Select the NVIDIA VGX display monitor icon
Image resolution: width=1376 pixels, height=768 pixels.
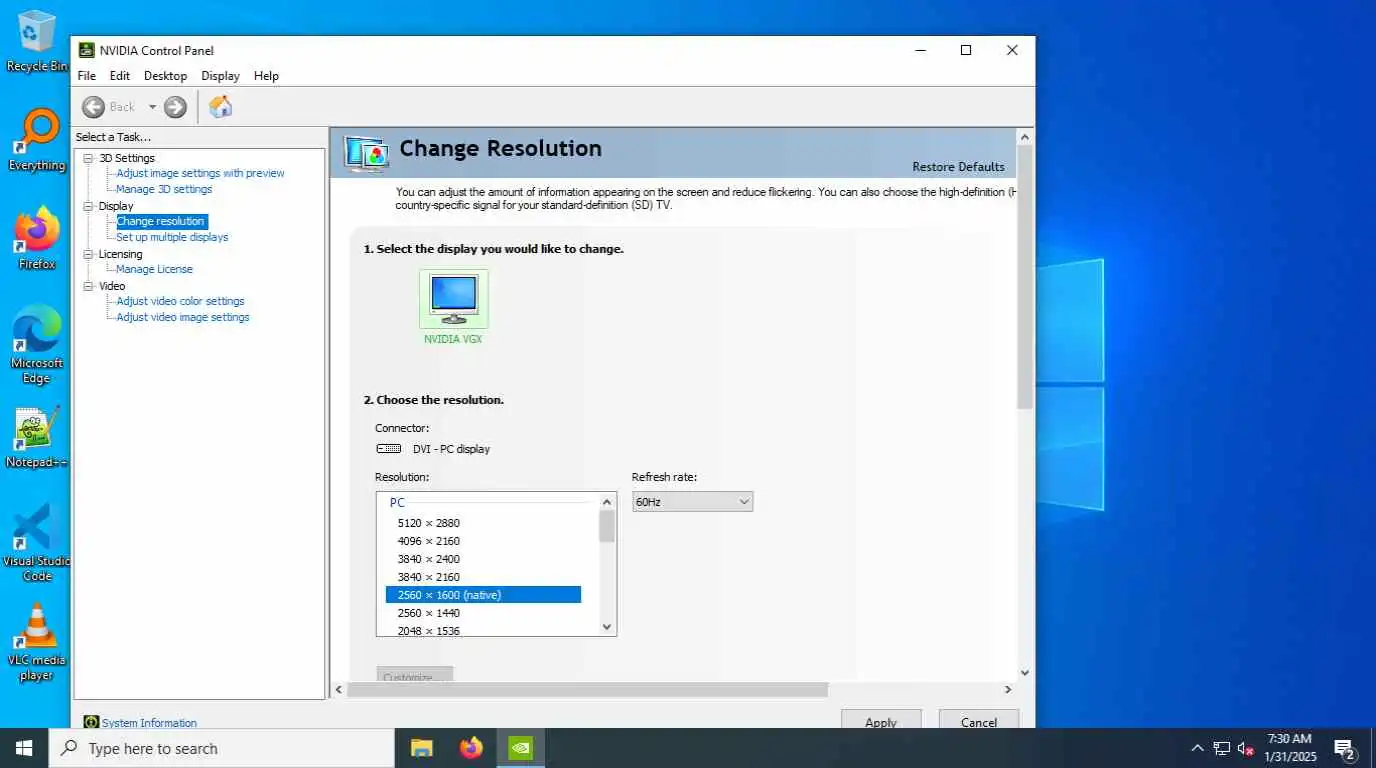click(453, 298)
